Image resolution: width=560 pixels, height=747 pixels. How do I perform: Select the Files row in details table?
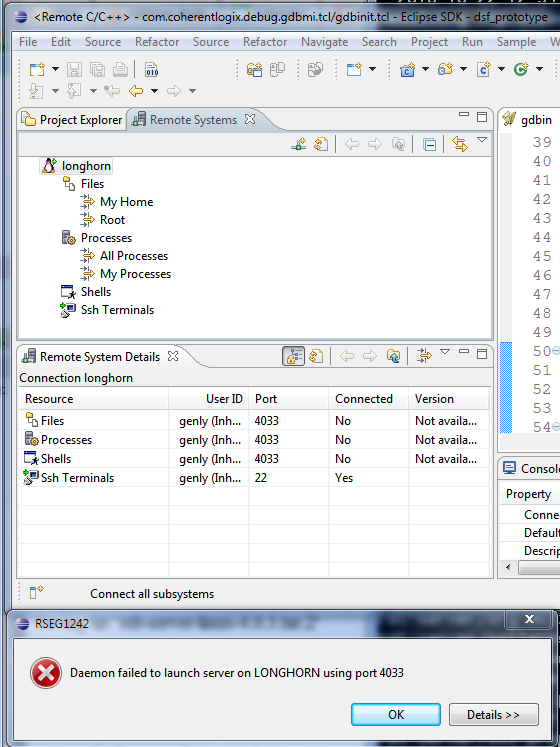[x=255, y=421]
